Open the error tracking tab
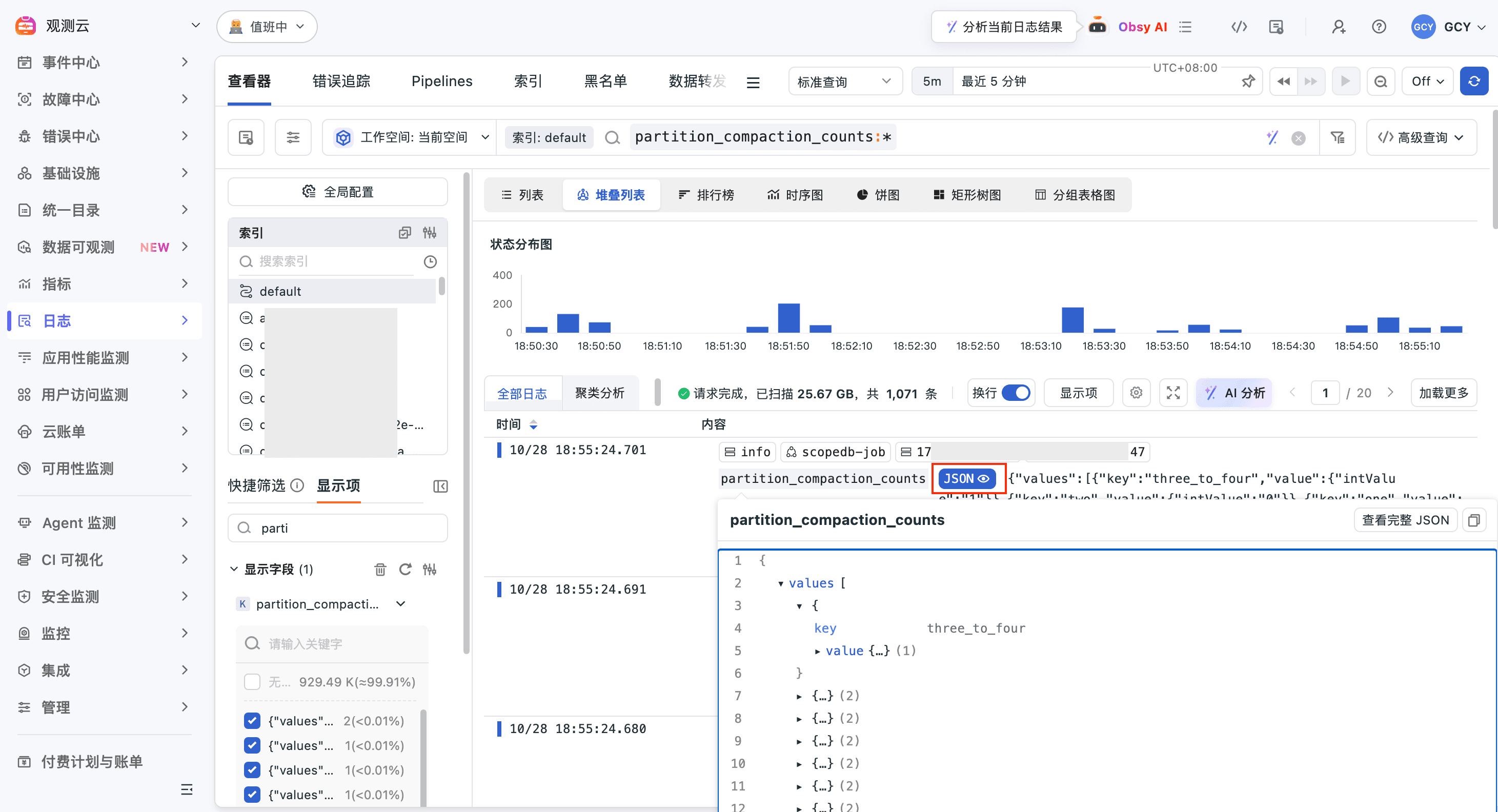Image resolution: width=1498 pixels, height=812 pixels. (341, 82)
